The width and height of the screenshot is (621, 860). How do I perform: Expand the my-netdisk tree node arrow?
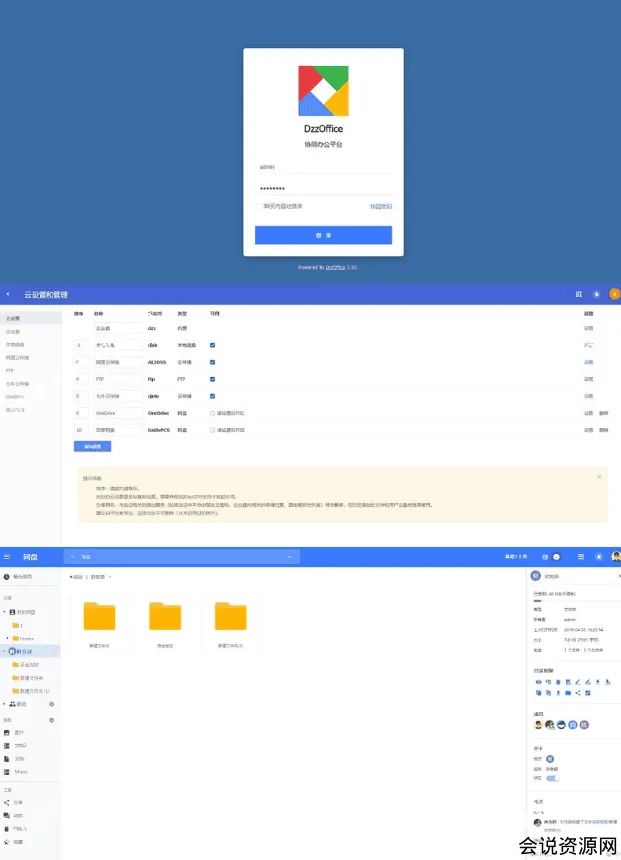click(x=5, y=612)
